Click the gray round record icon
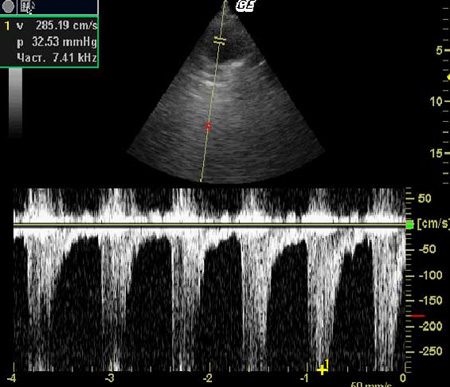Screen dimensions: 450x387 pos(8,6)
